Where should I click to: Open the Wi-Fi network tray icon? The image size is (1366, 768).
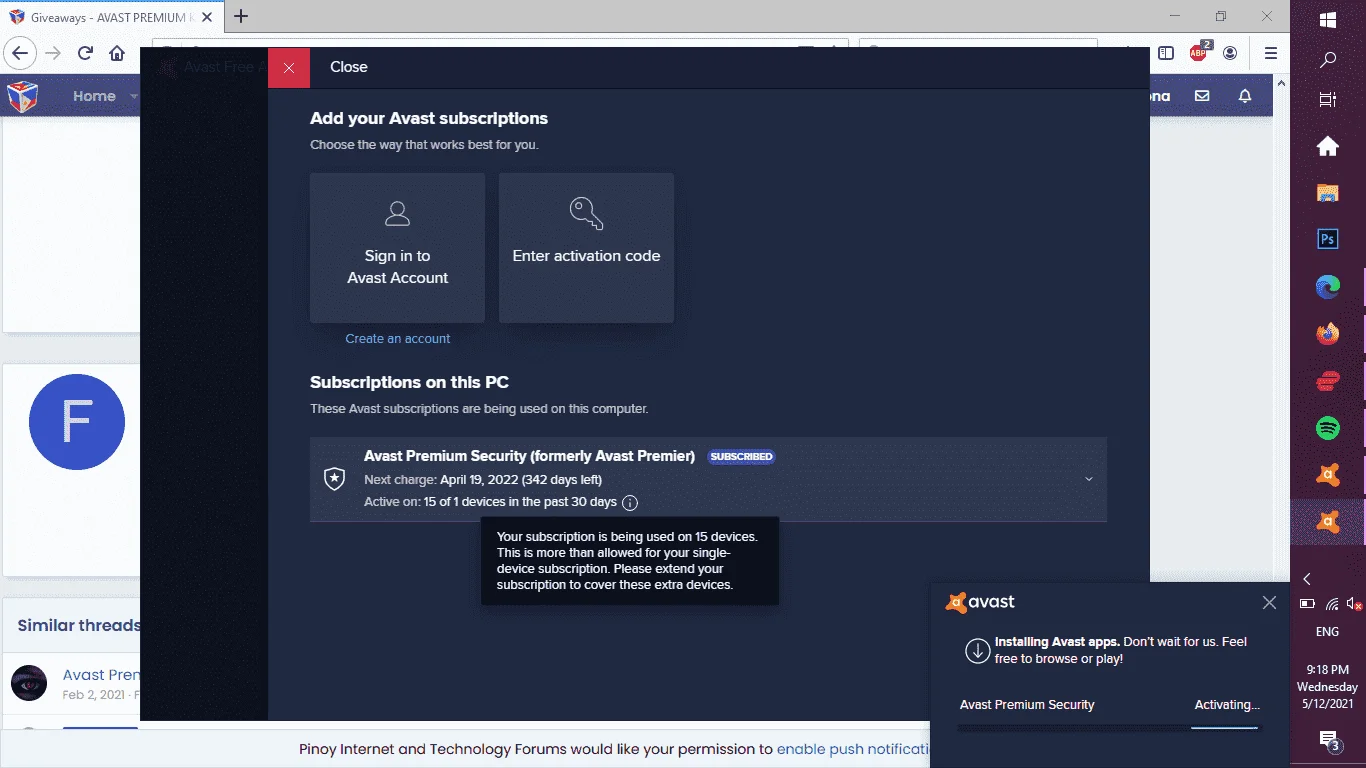pos(1332,604)
